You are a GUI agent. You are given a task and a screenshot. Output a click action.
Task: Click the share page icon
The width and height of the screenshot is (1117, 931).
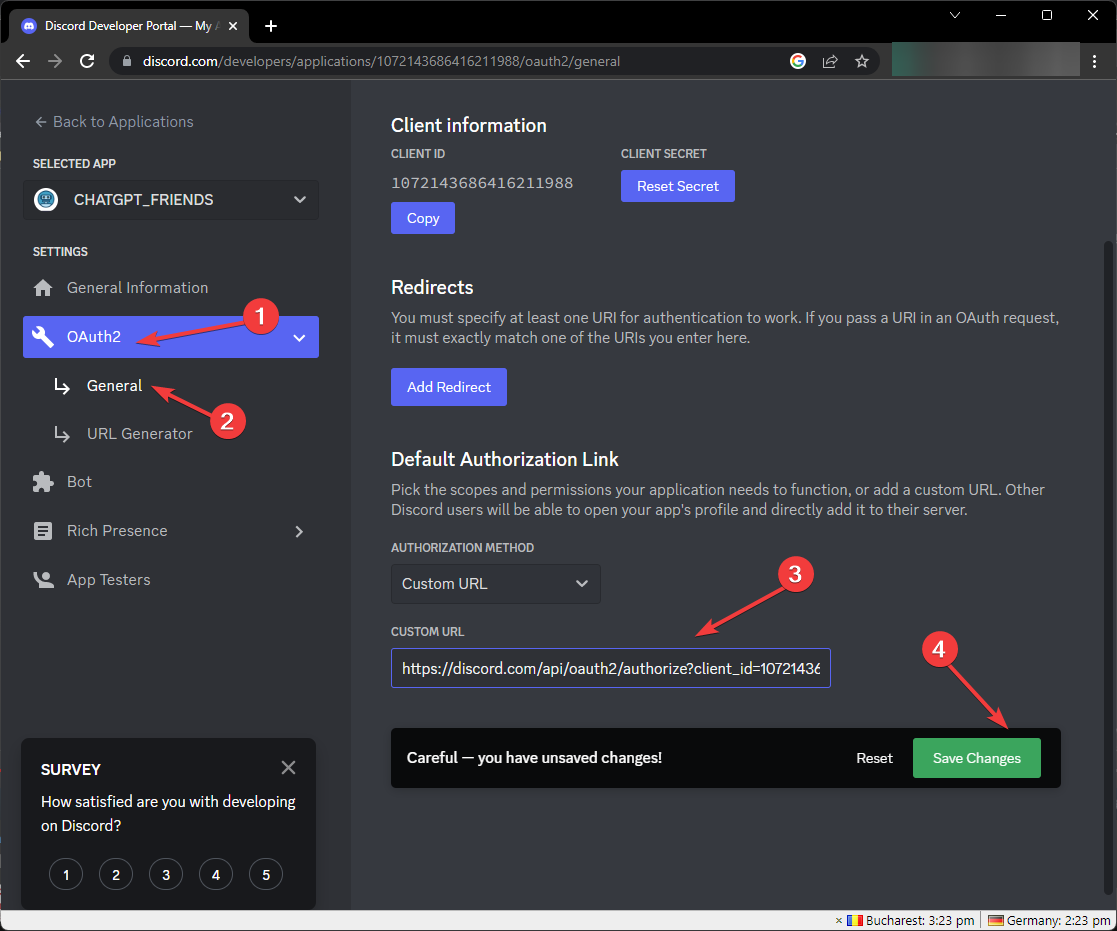click(830, 61)
